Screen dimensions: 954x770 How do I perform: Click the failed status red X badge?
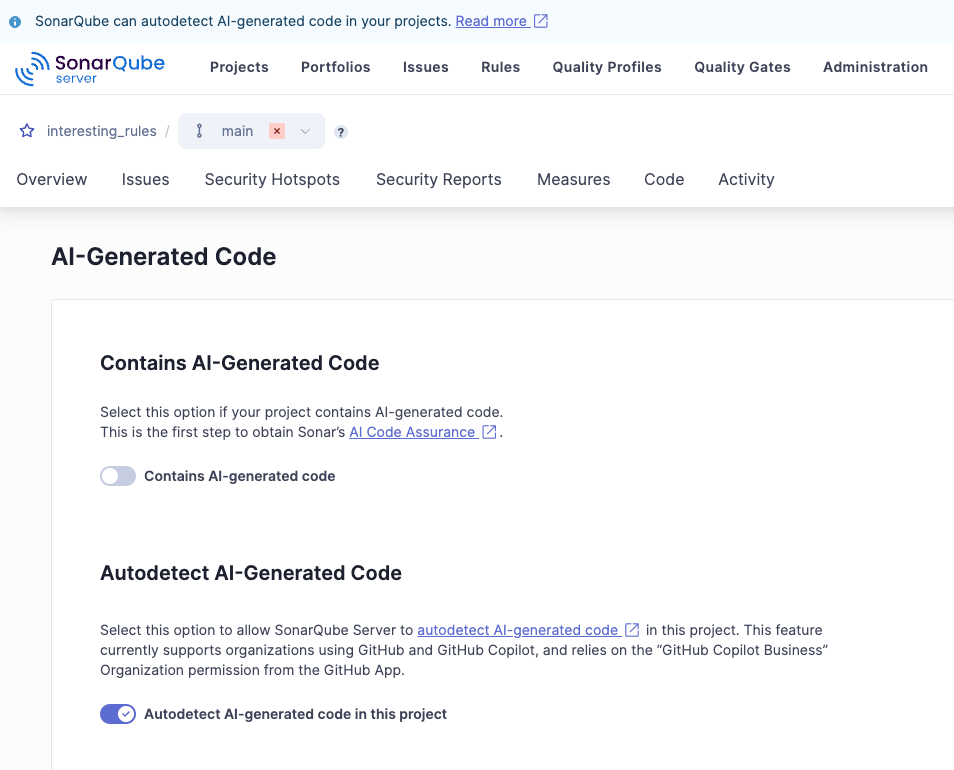[277, 131]
